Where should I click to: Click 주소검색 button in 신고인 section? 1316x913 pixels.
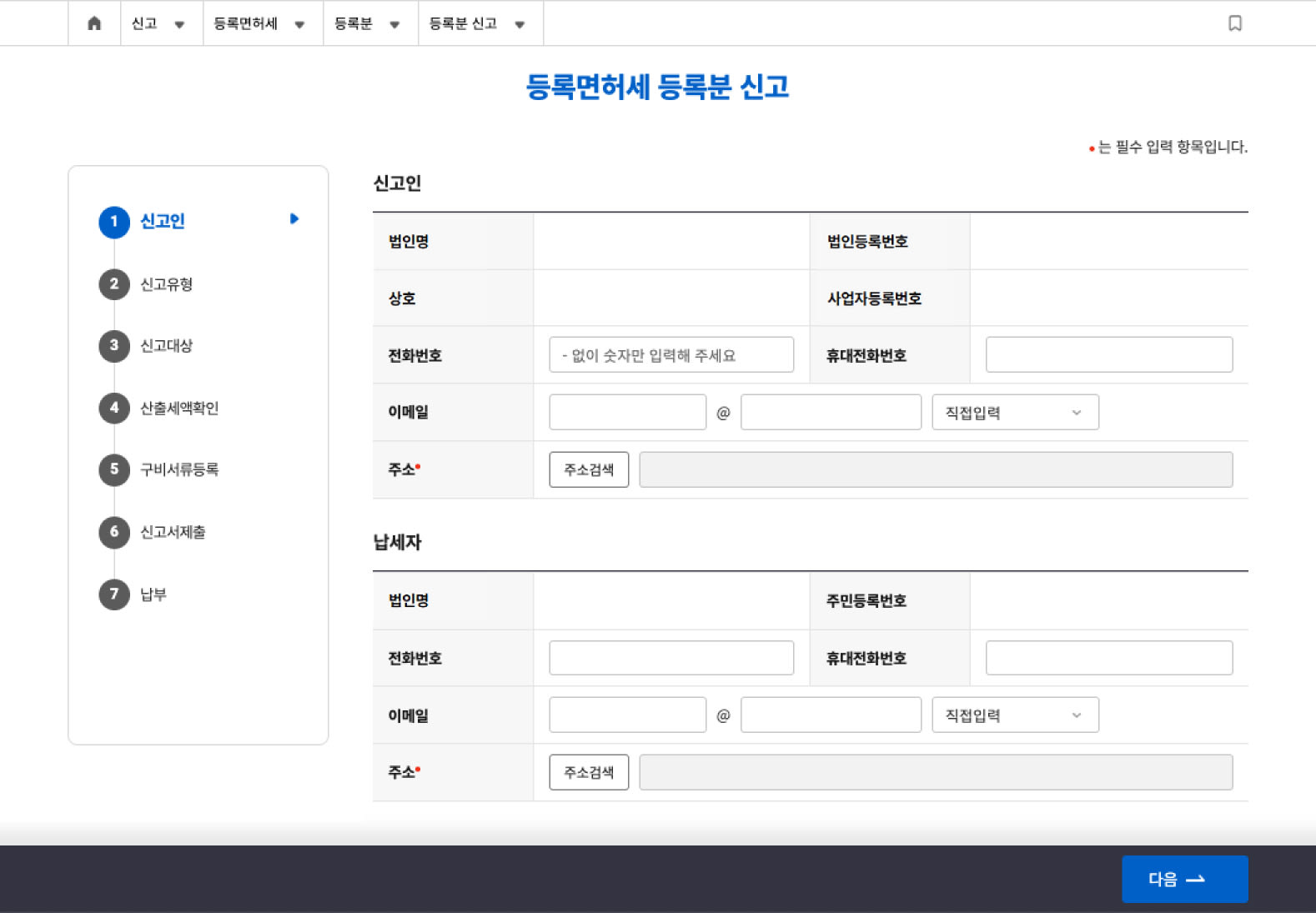589,469
